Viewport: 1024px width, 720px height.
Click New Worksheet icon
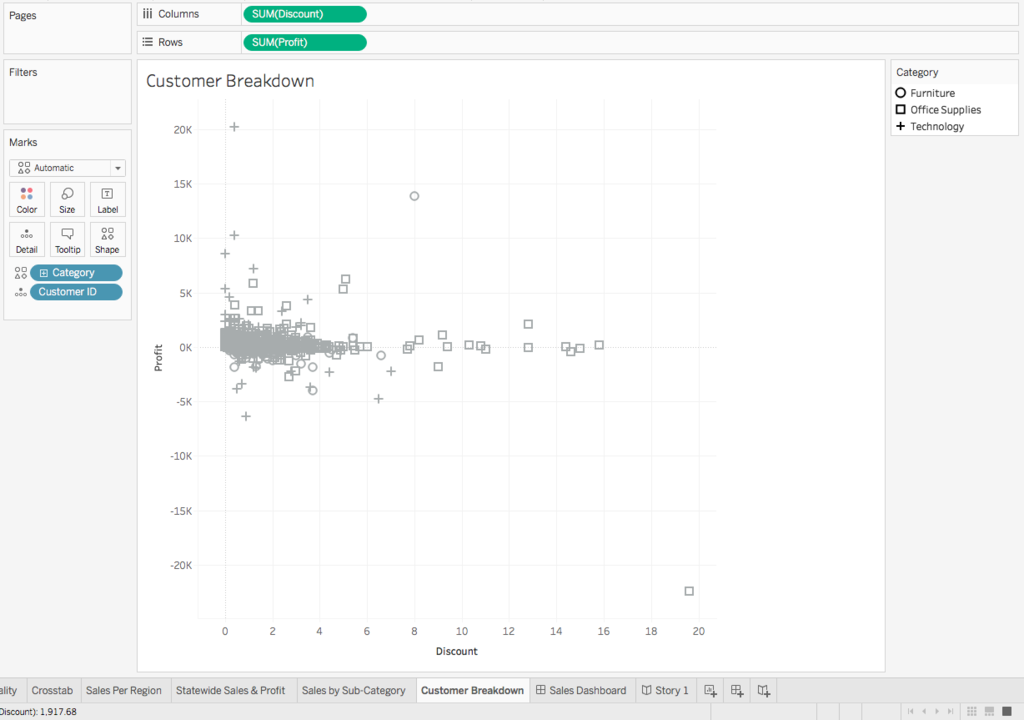tap(711, 691)
